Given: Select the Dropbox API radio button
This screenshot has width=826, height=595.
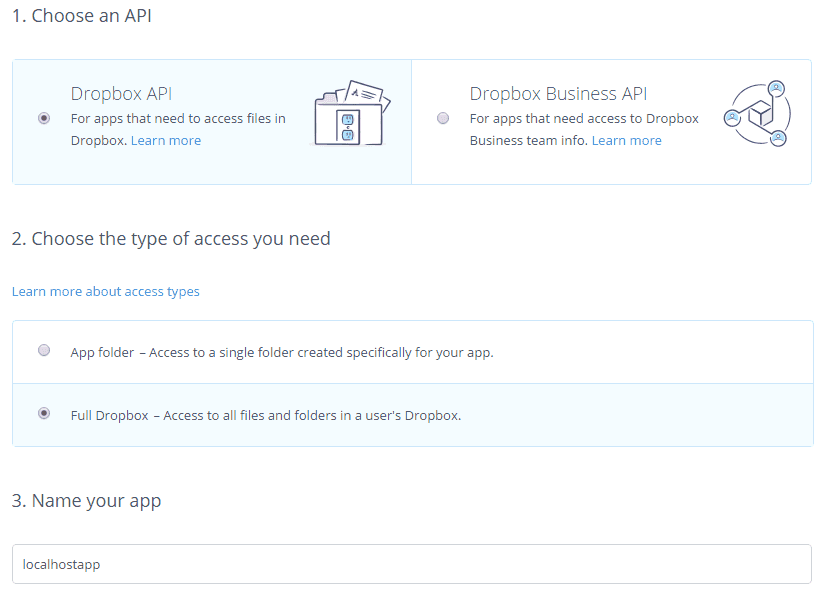Looking at the screenshot, I should point(44,118).
